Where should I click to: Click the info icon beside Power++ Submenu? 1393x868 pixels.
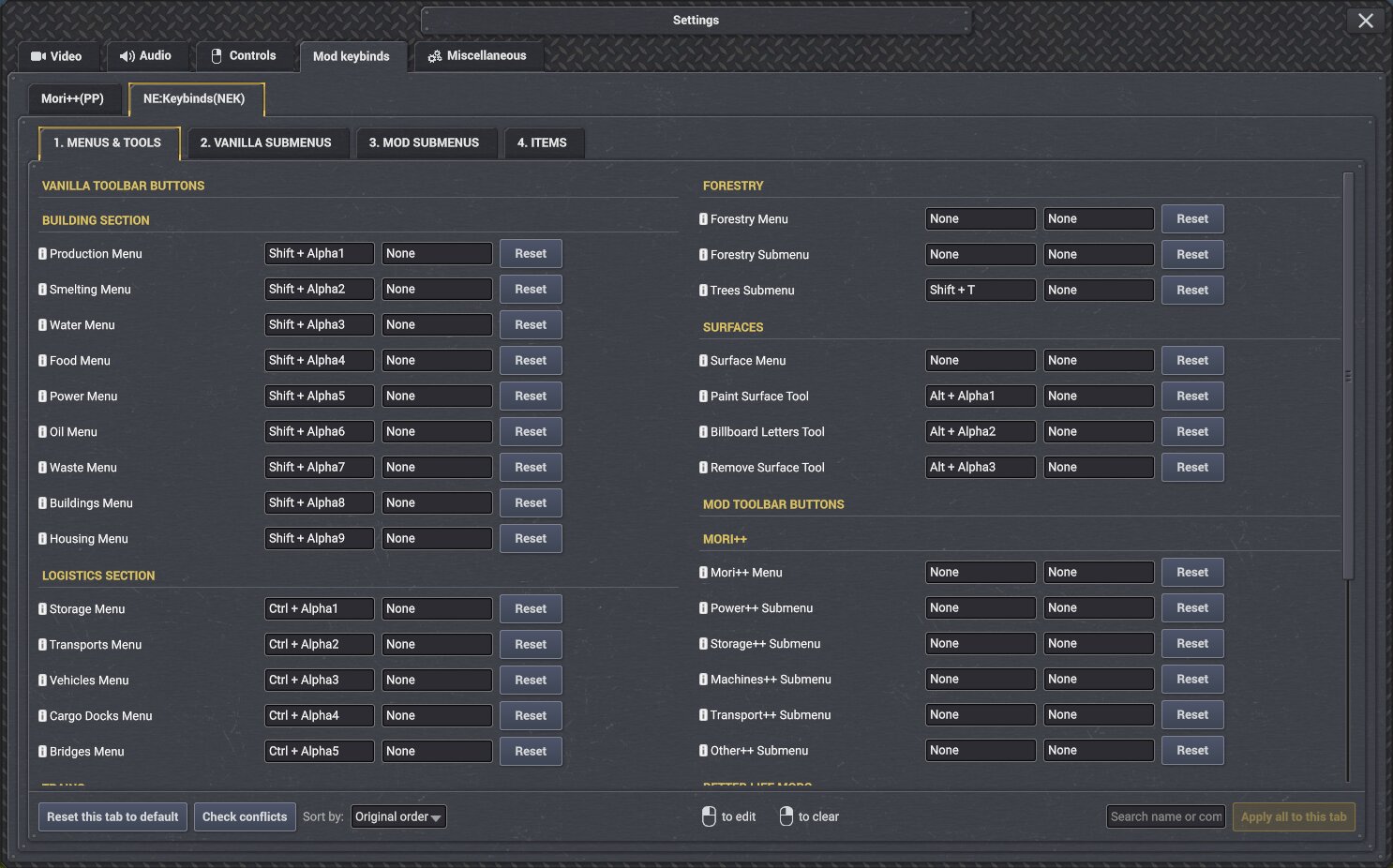pyautogui.click(x=703, y=608)
